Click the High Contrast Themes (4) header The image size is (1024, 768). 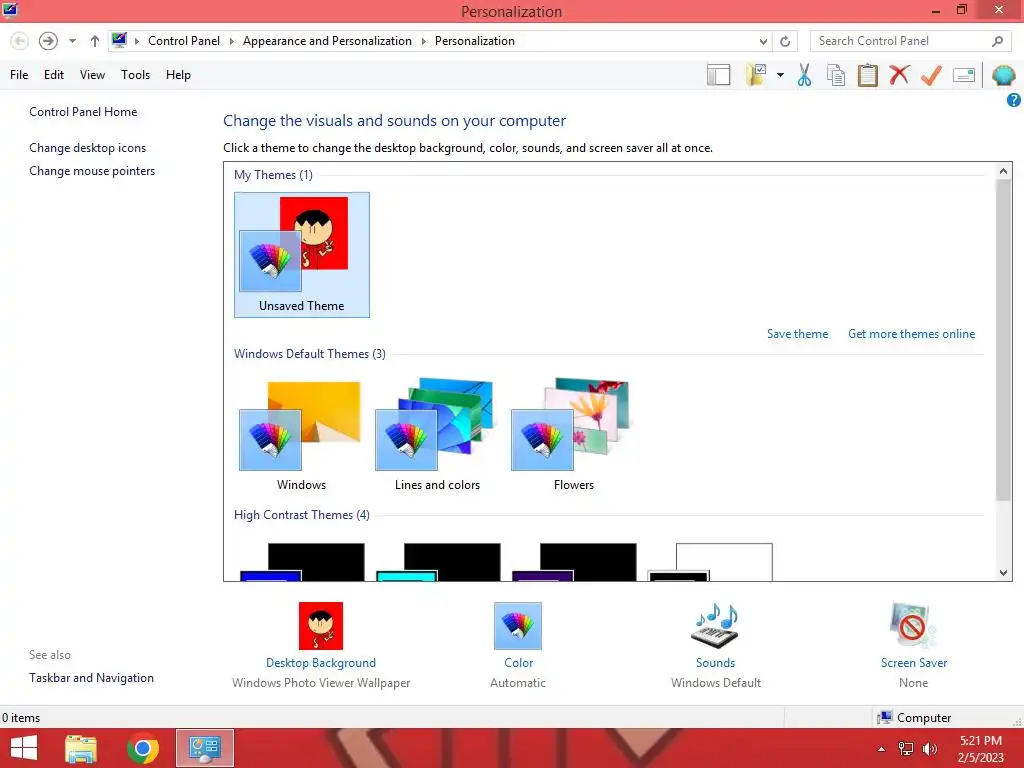click(302, 515)
